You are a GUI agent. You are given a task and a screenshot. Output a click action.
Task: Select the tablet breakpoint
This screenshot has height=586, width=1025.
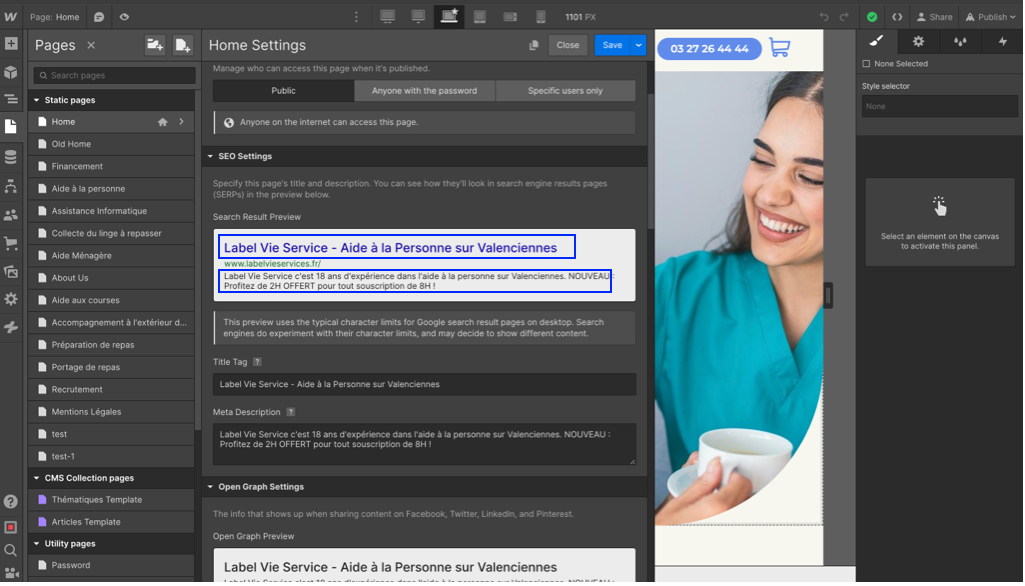pyautogui.click(x=480, y=17)
